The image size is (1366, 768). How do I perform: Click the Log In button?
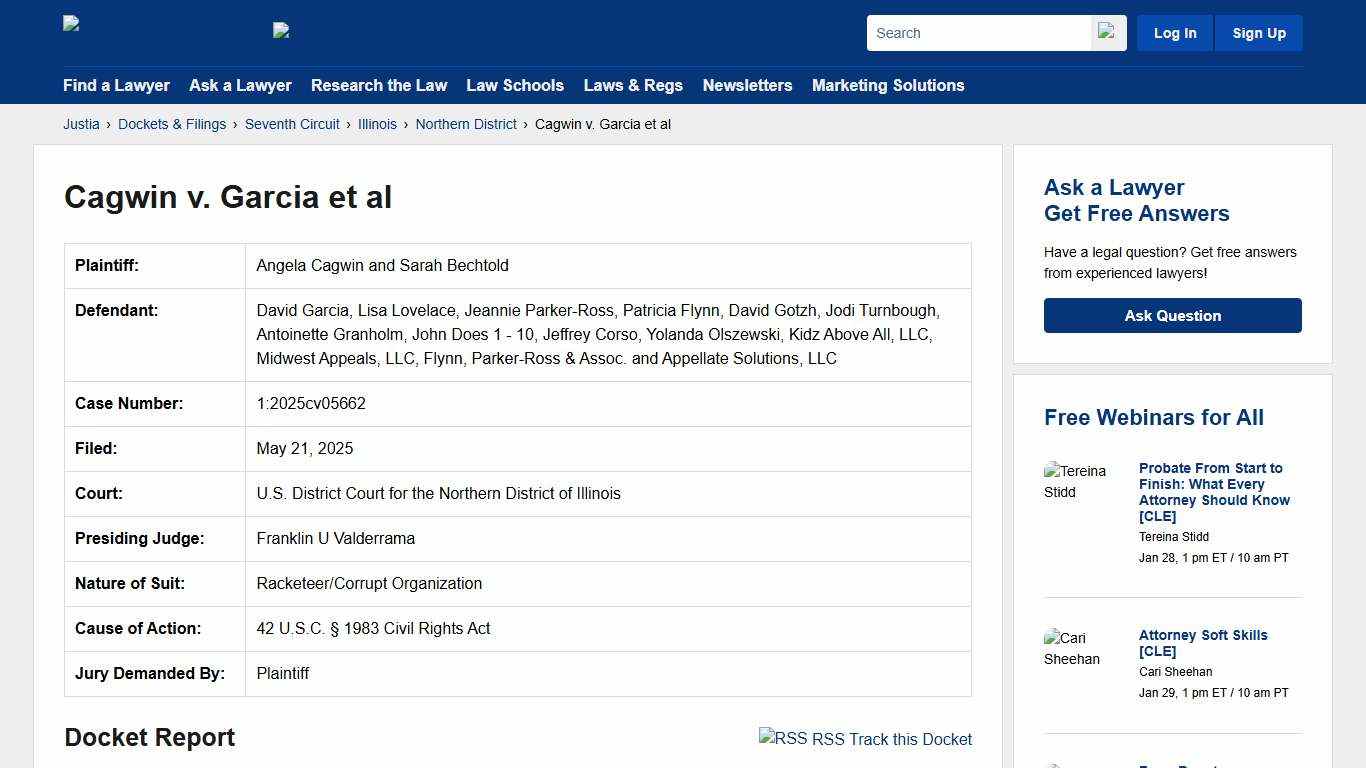click(1174, 32)
